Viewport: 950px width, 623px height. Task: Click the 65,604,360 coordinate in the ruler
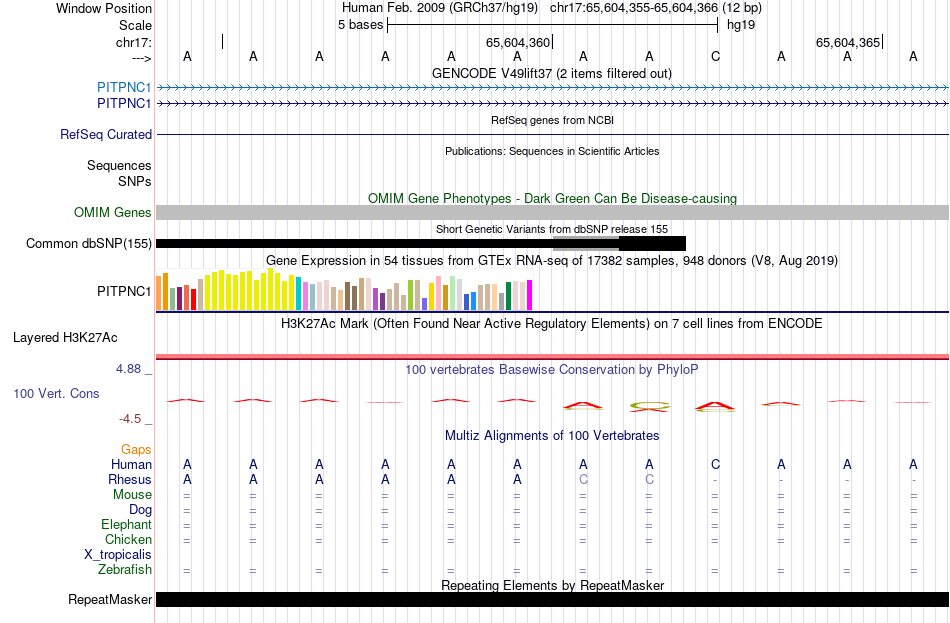[518, 42]
